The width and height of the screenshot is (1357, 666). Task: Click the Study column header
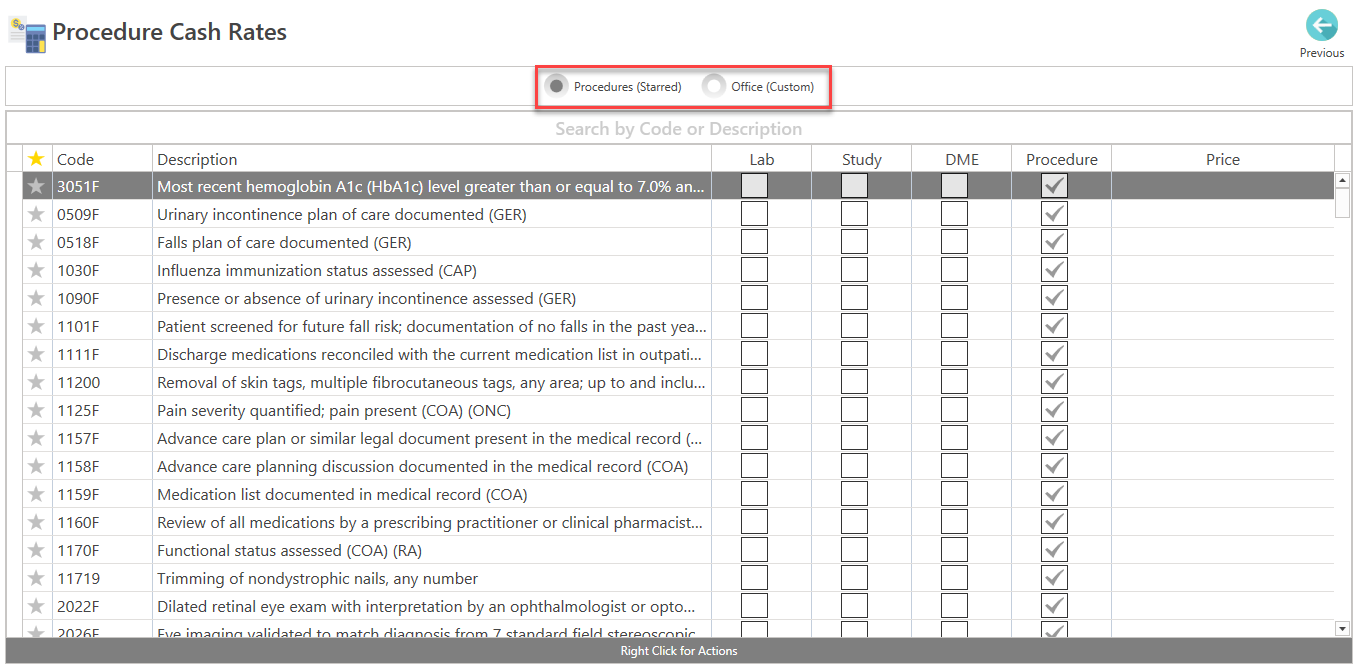pos(861,159)
